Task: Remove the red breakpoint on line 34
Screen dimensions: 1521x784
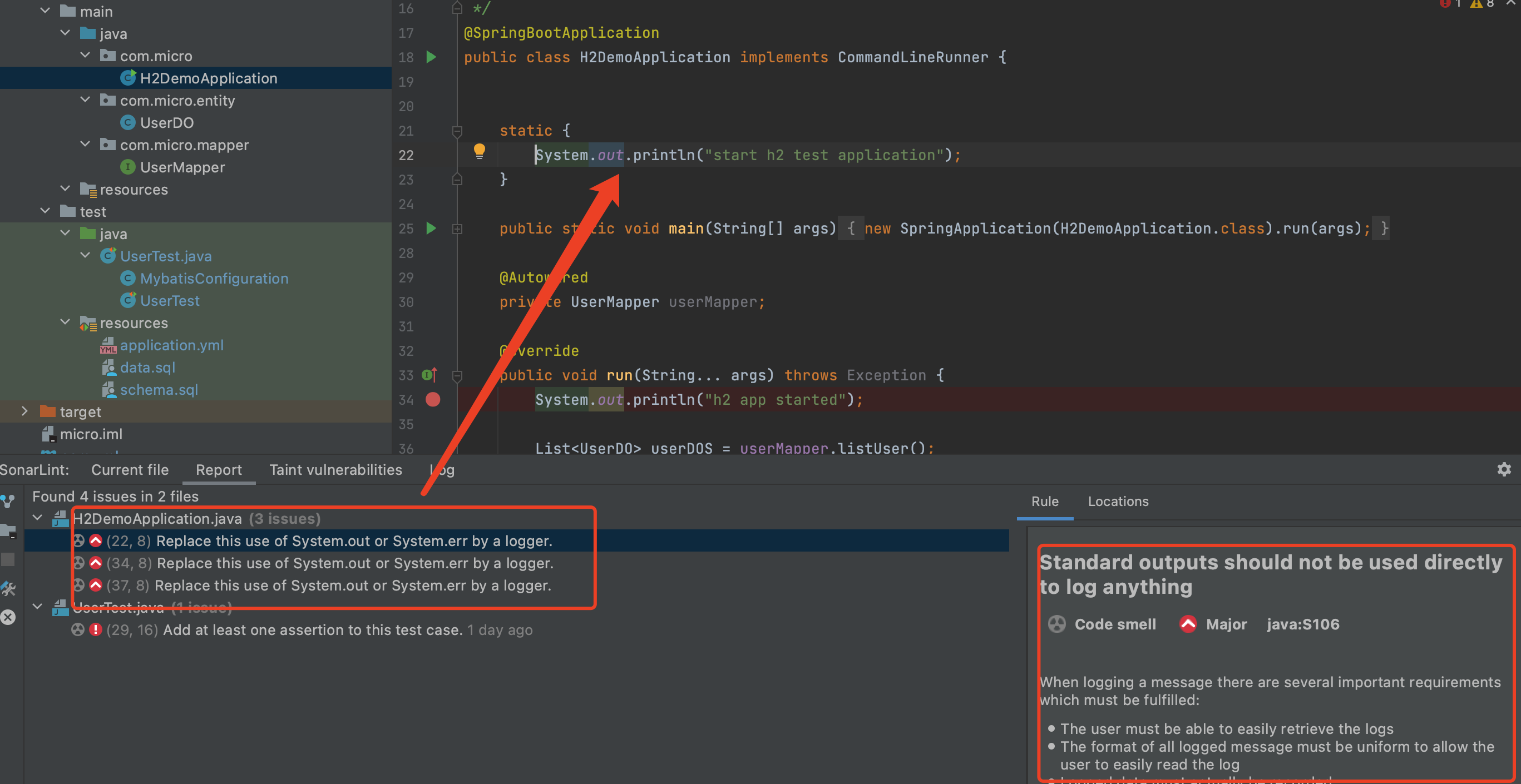Action: click(433, 400)
